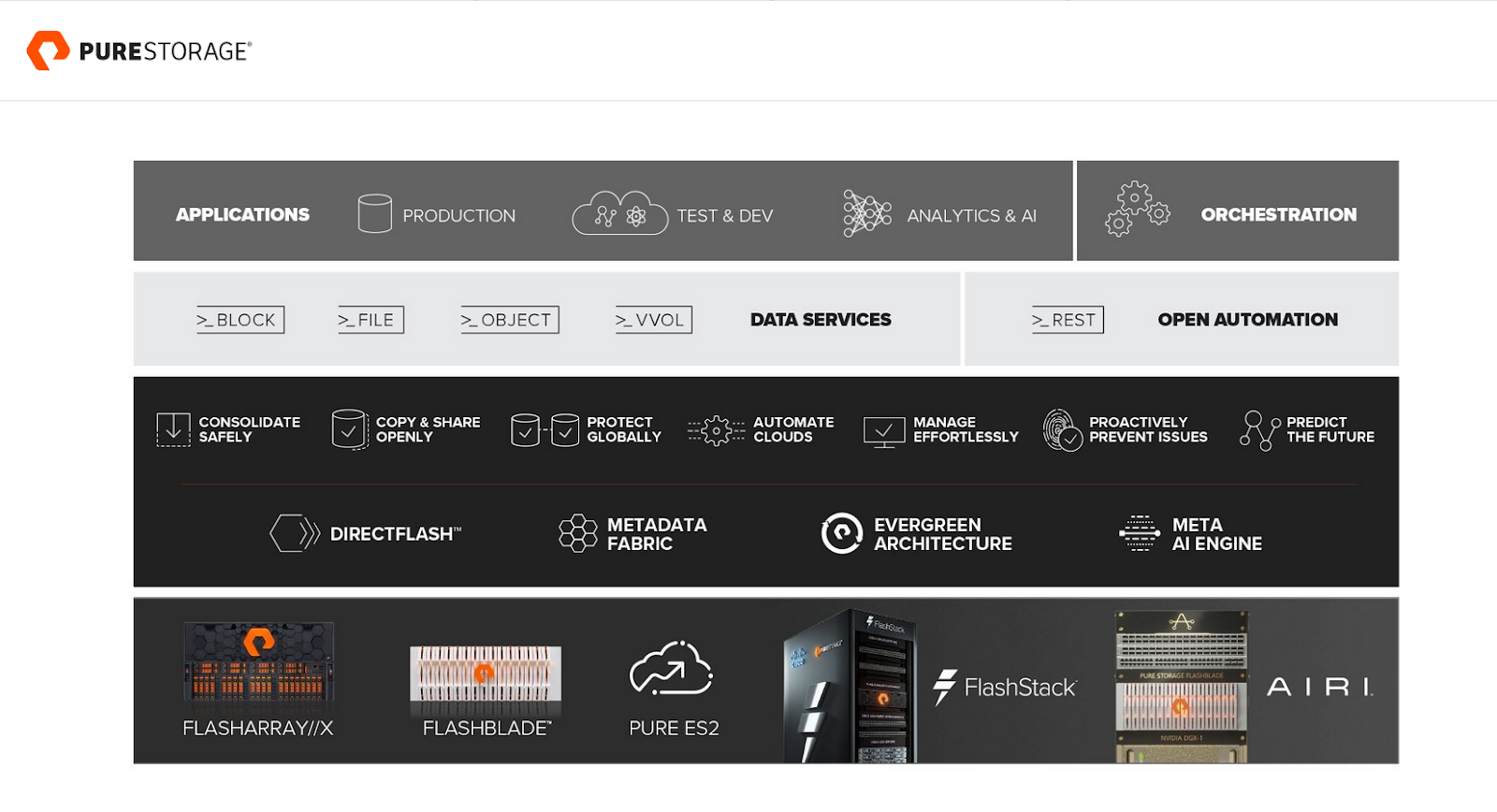Click the PROACTIVELY PREVENT ISSUES text
The height and width of the screenshot is (812, 1497).
tap(1148, 429)
